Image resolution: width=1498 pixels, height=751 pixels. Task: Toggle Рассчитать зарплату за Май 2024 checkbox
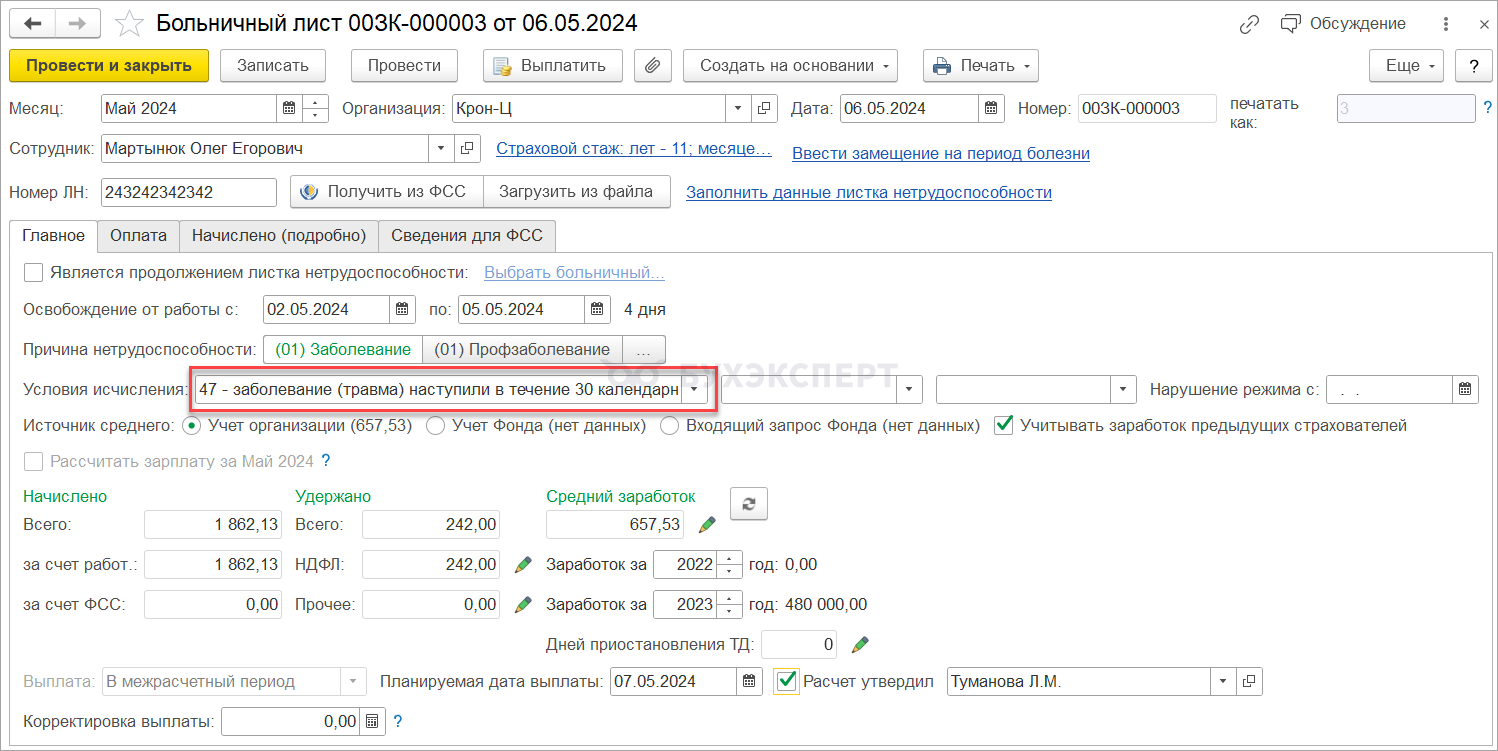click(34, 462)
